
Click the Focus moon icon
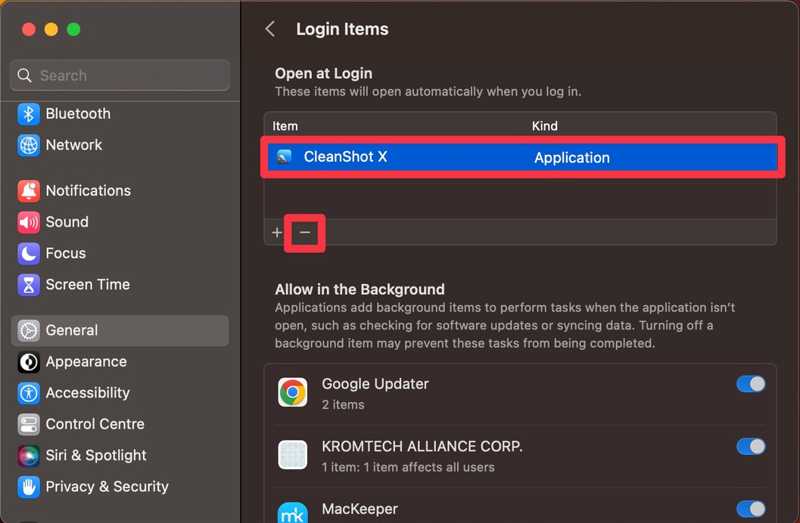[x=29, y=254]
